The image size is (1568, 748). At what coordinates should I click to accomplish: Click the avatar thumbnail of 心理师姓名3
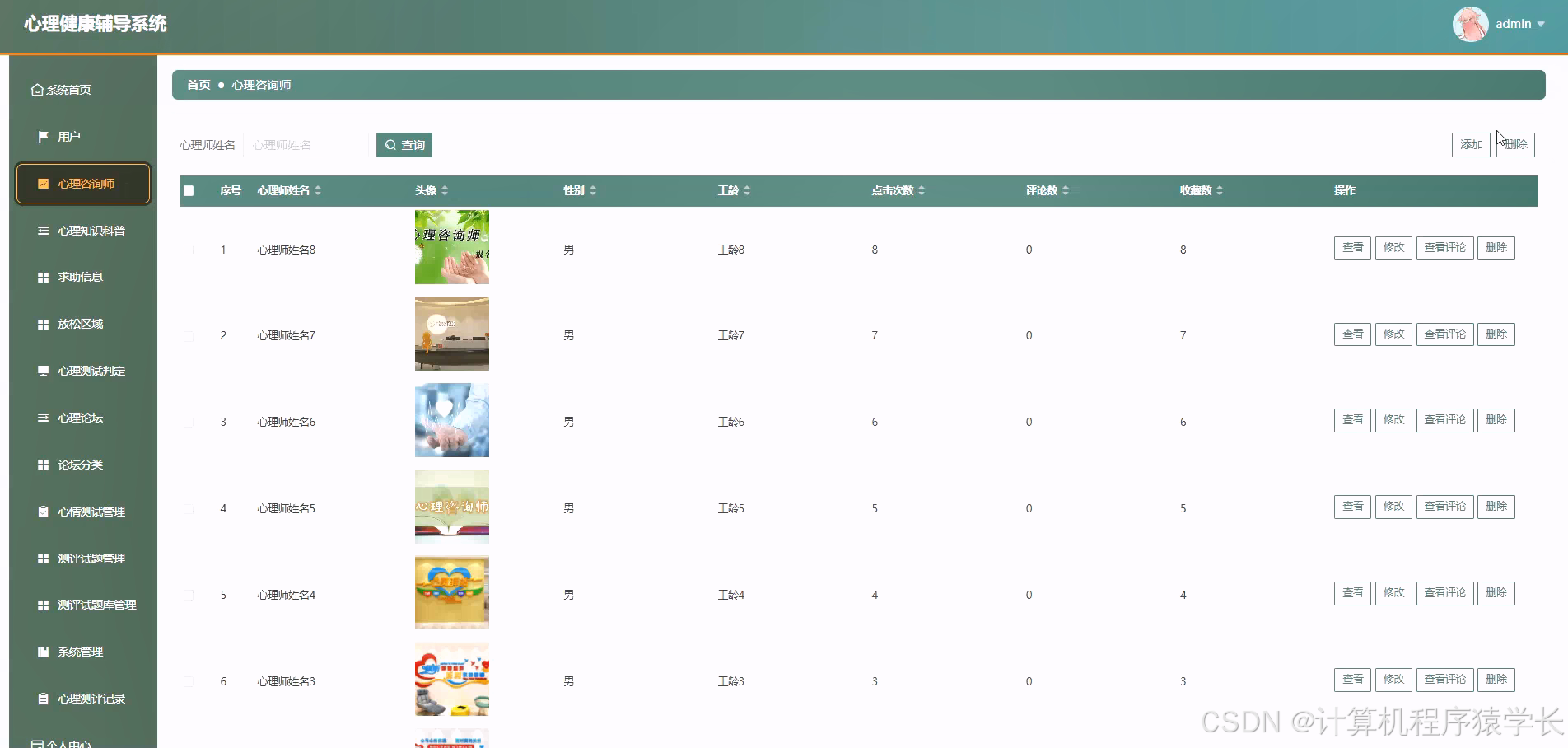coord(452,680)
